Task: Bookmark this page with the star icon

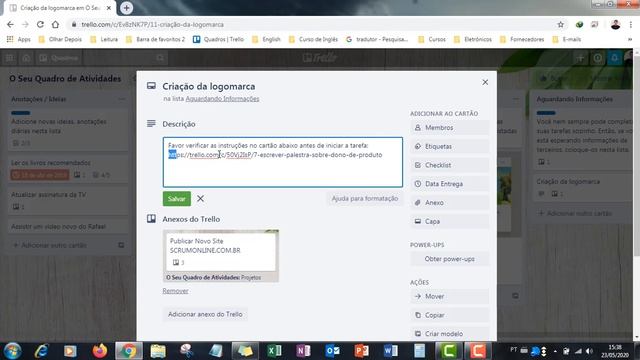Action: click(x=560, y=24)
